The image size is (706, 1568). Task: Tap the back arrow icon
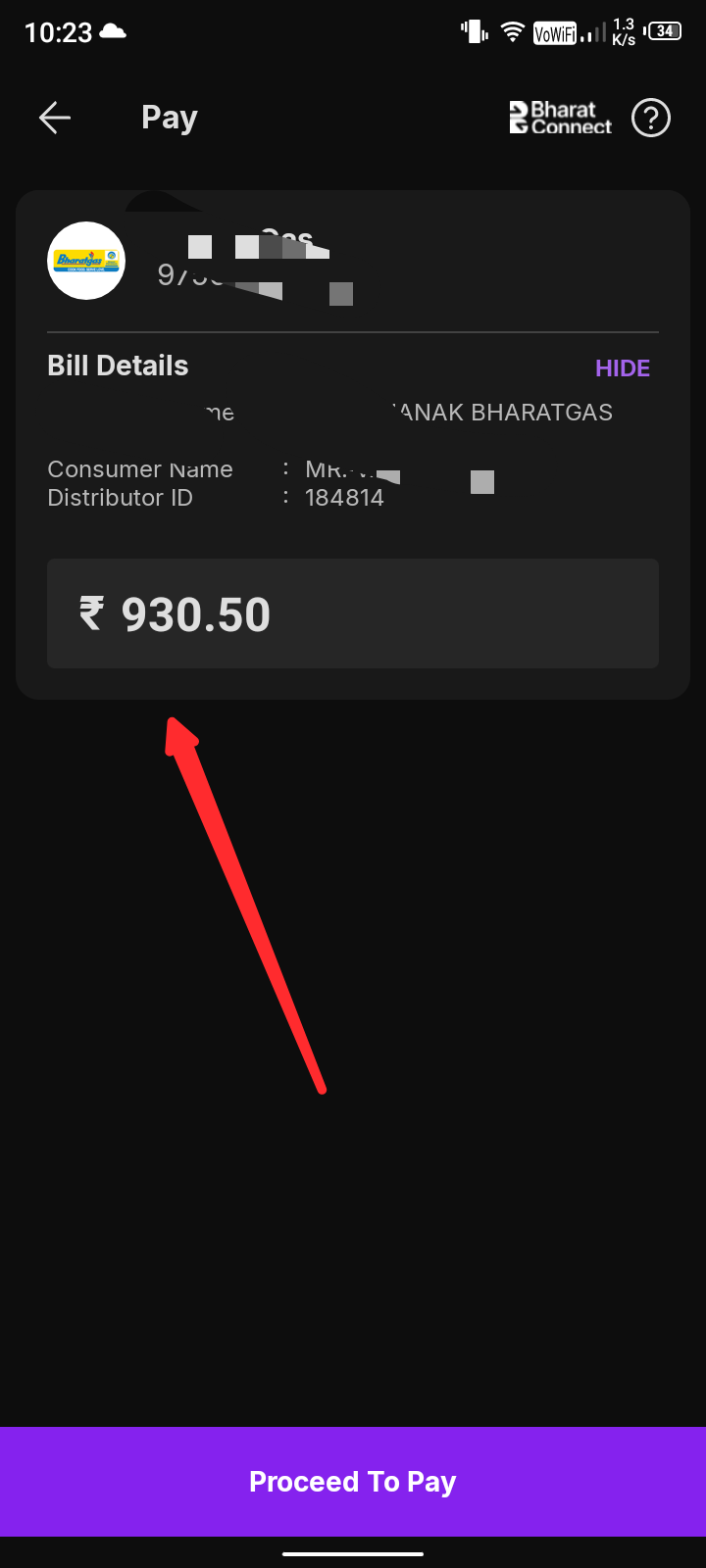click(x=55, y=119)
